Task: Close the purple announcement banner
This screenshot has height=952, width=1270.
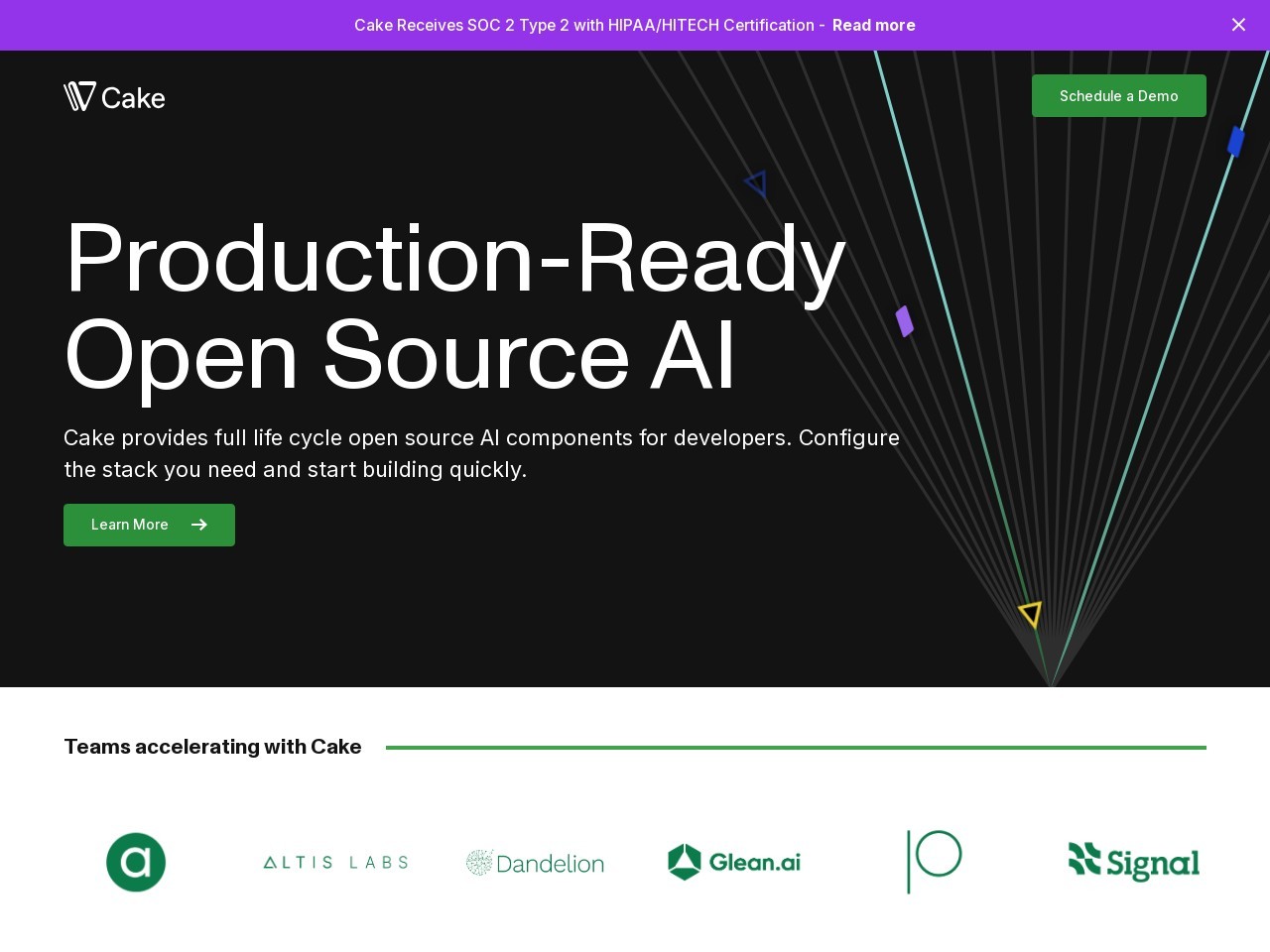Action: pos(1238,25)
